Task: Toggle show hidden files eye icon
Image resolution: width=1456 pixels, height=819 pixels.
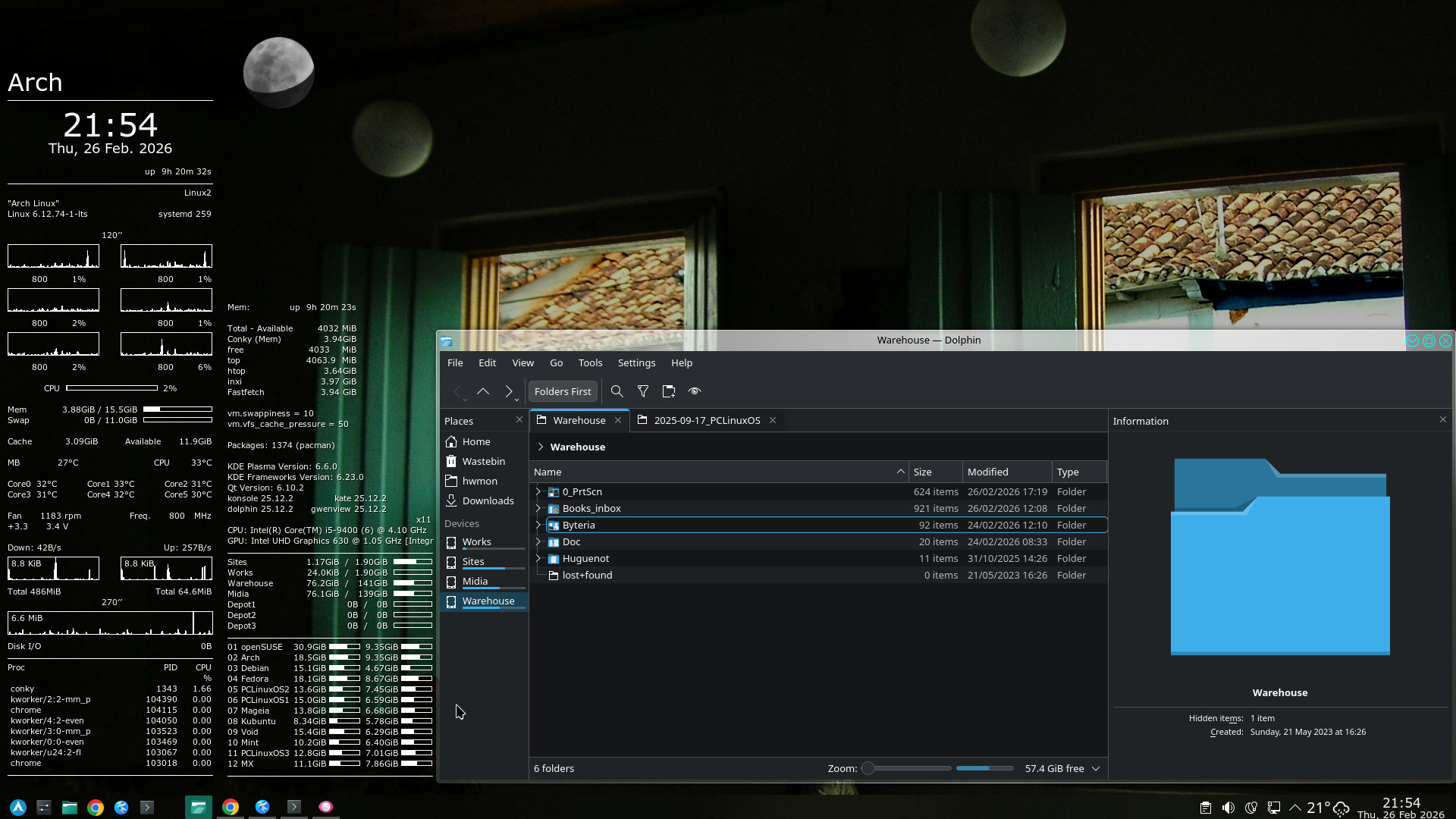Action: pos(694,391)
